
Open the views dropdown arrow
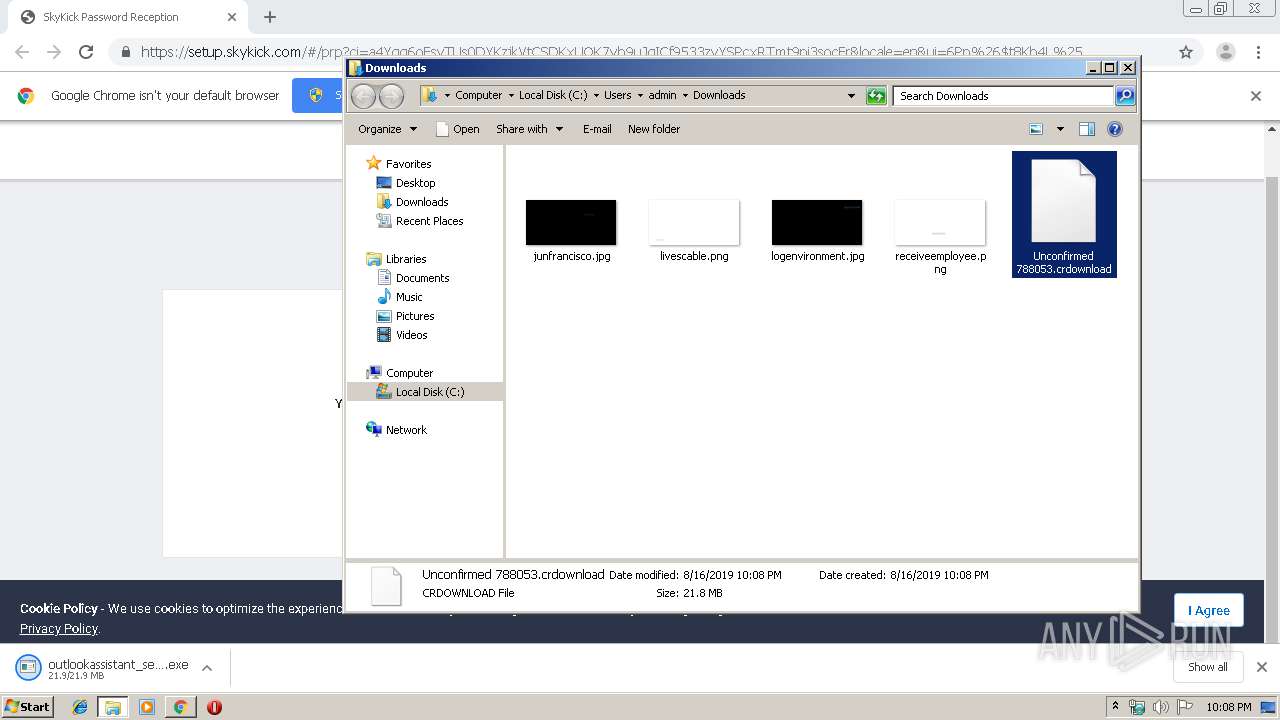(1060, 129)
